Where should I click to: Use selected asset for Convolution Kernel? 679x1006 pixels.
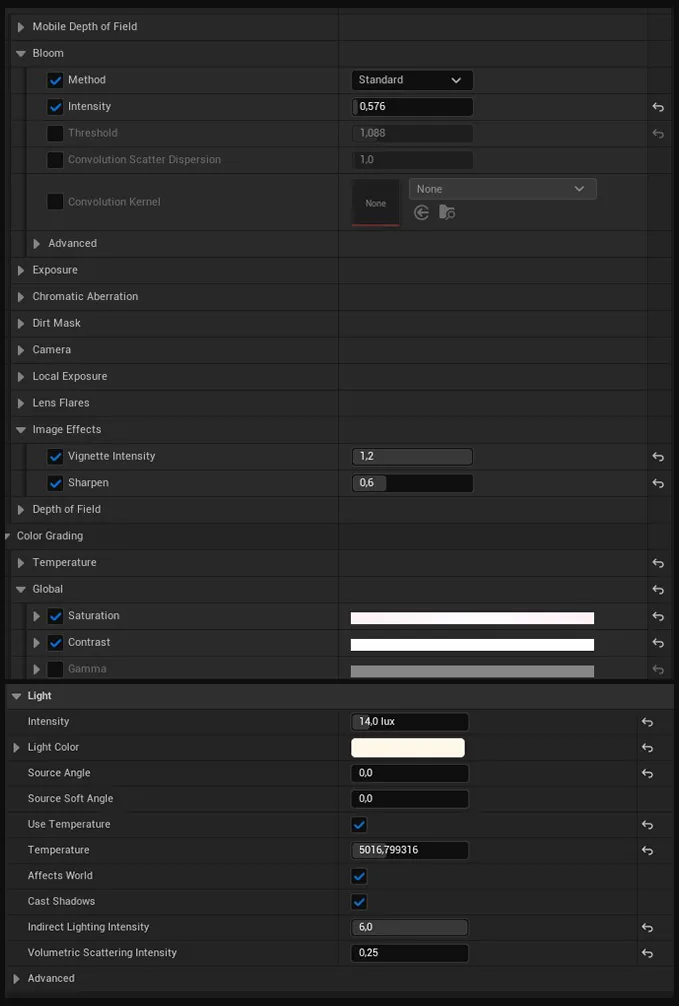point(422,212)
